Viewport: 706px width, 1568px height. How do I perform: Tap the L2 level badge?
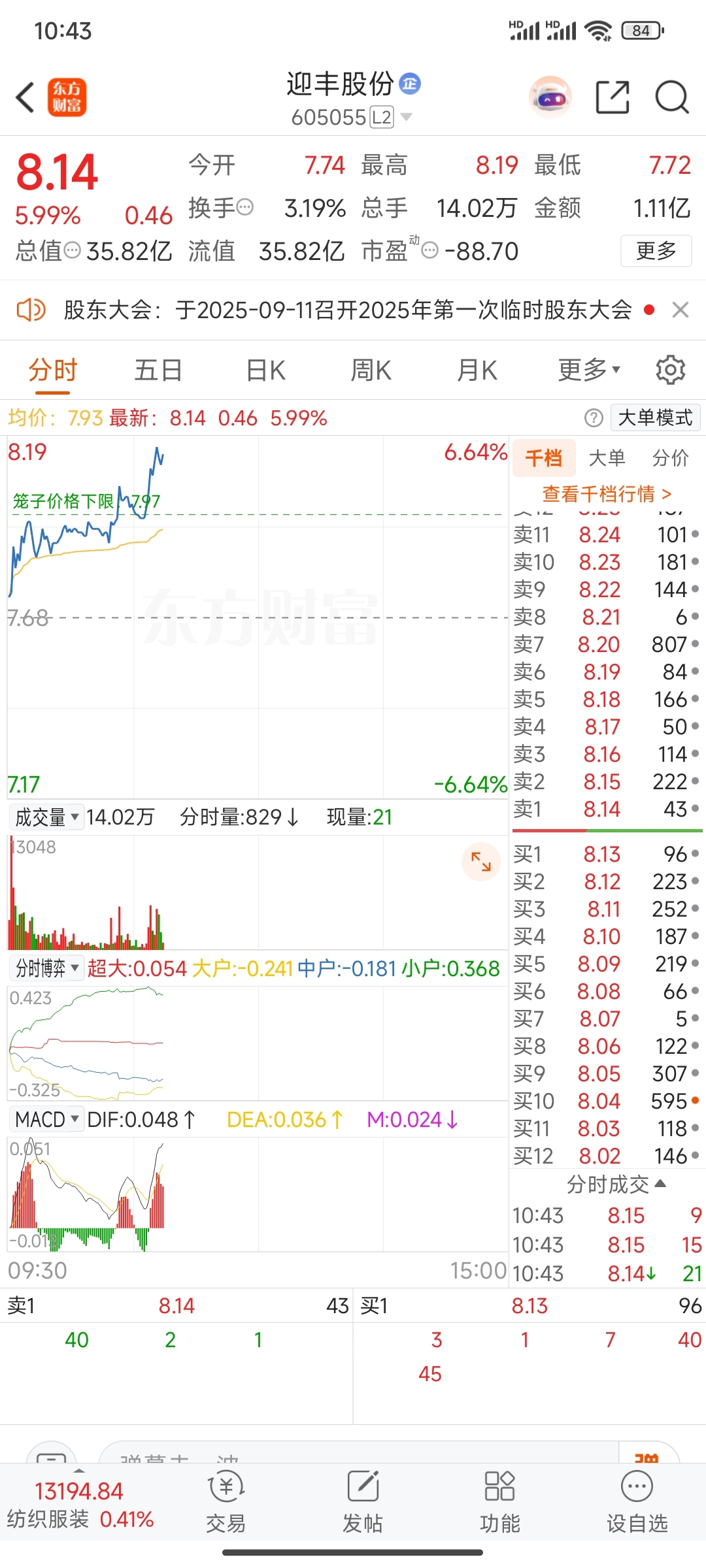(382, 118)
